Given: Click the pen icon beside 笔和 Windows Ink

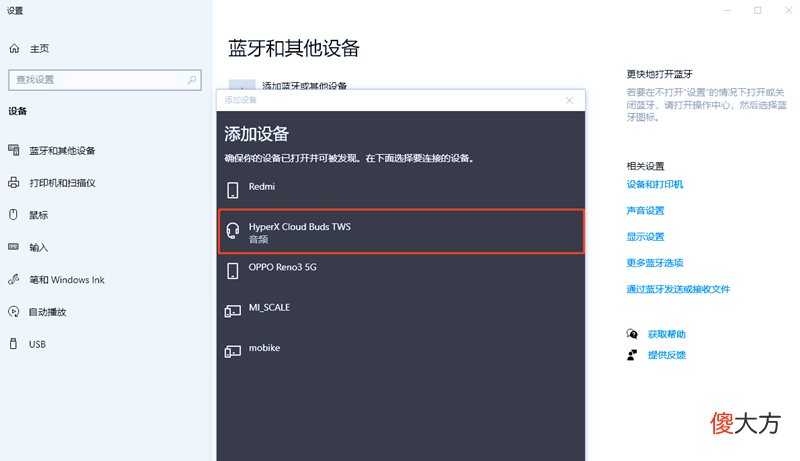Looking at the screenshot, I should pyautogui.click(x=14, y=279).
